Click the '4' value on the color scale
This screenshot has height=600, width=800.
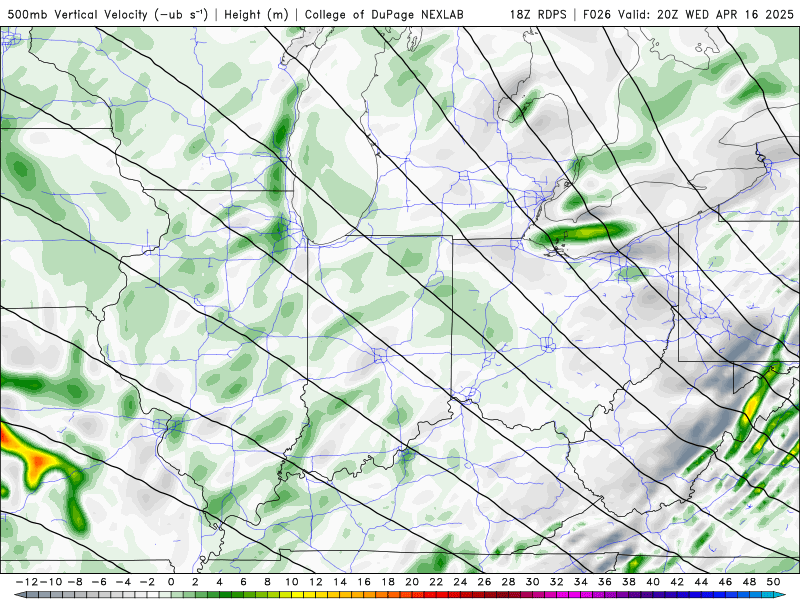click(x=219, y=582)
